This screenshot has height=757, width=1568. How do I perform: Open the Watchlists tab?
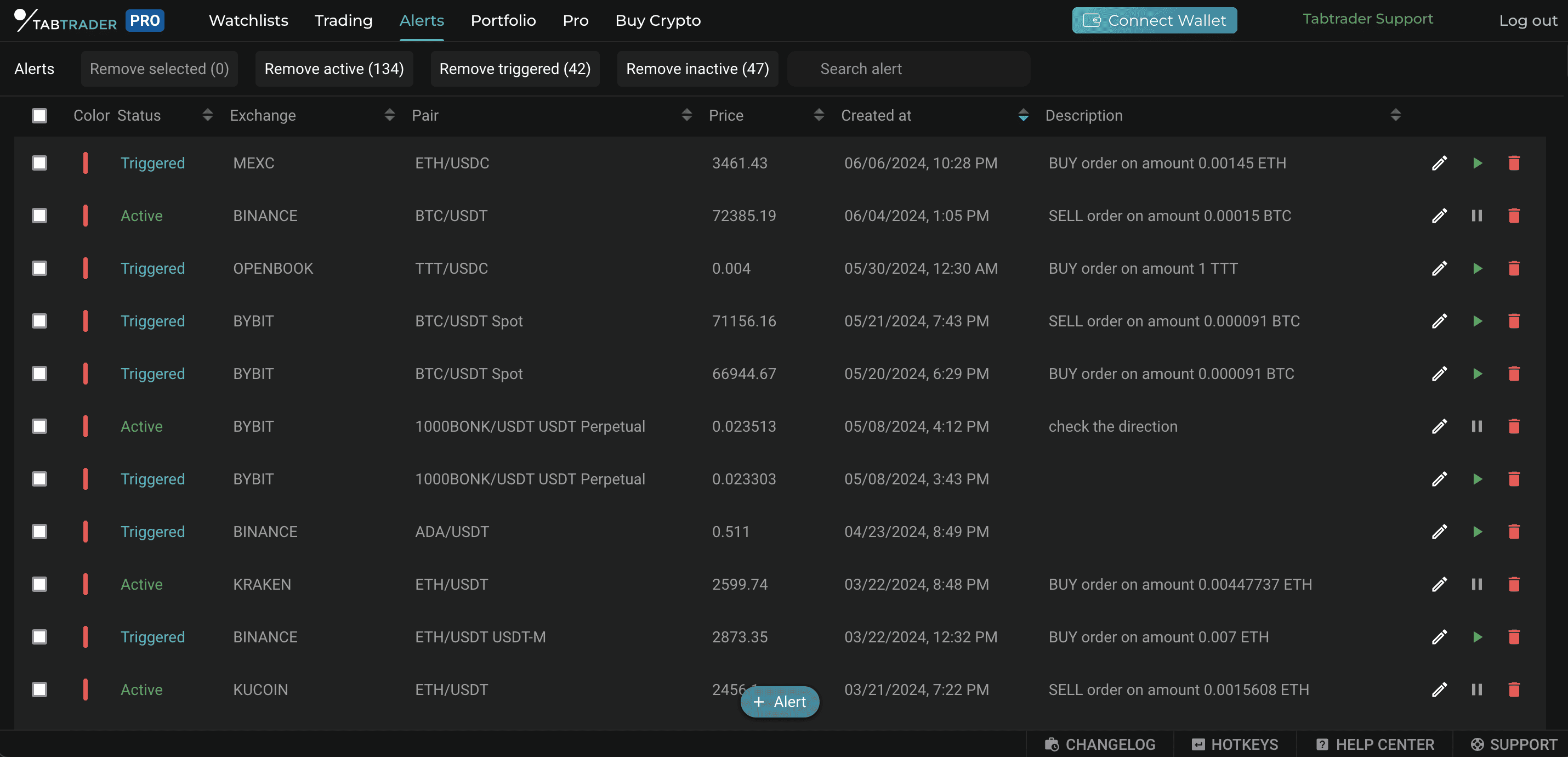coord(248,21)
